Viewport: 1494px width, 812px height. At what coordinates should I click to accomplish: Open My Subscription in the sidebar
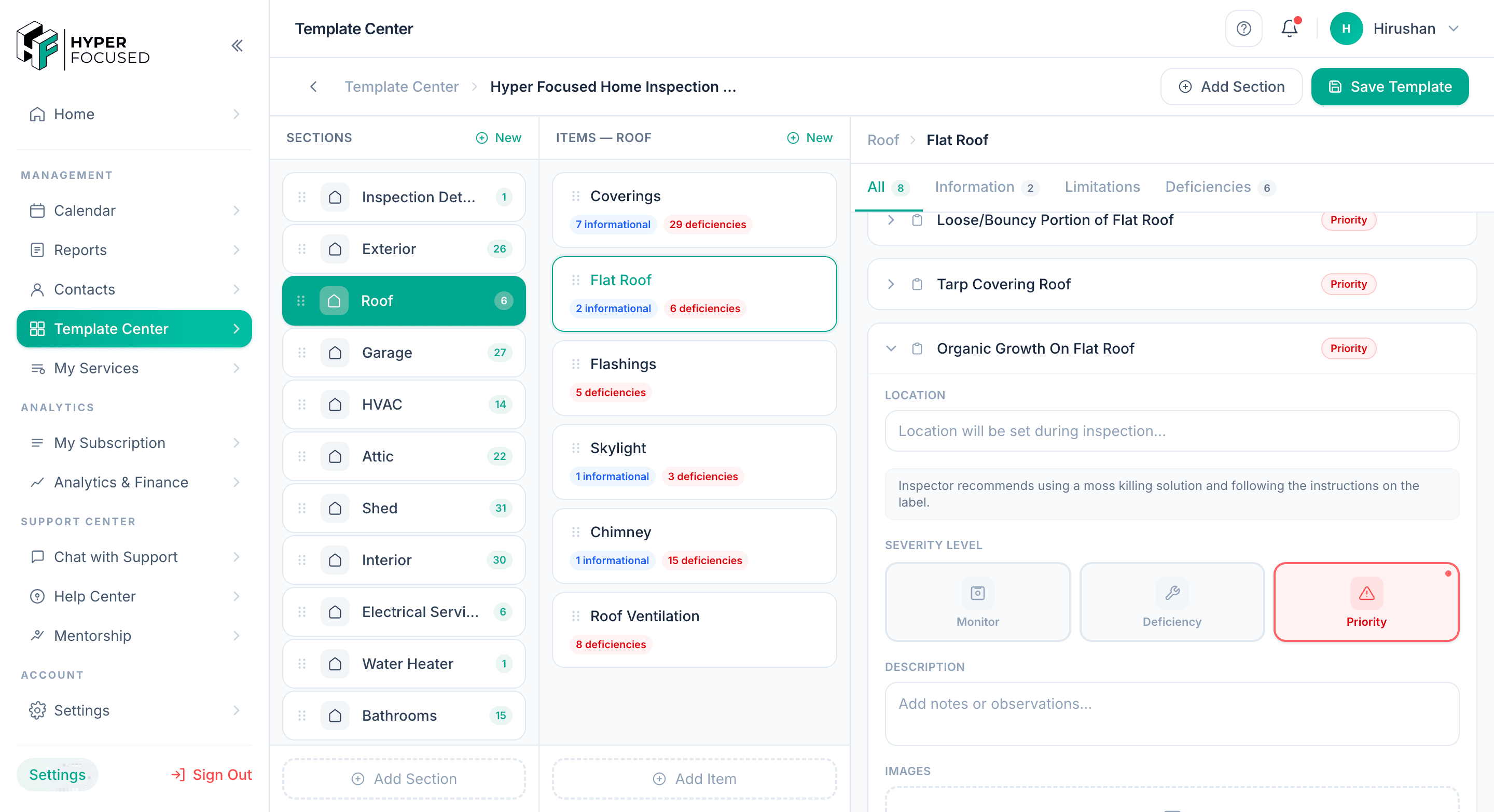pyautogui.click(x=134, y=443)
